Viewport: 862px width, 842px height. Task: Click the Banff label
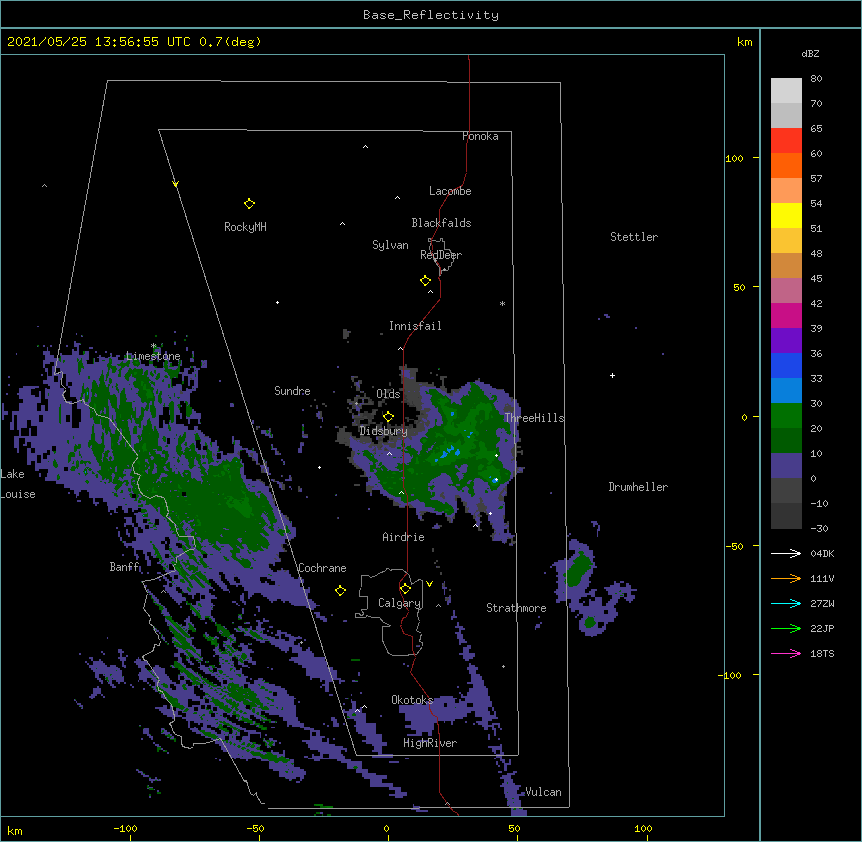tap(125, 567)
